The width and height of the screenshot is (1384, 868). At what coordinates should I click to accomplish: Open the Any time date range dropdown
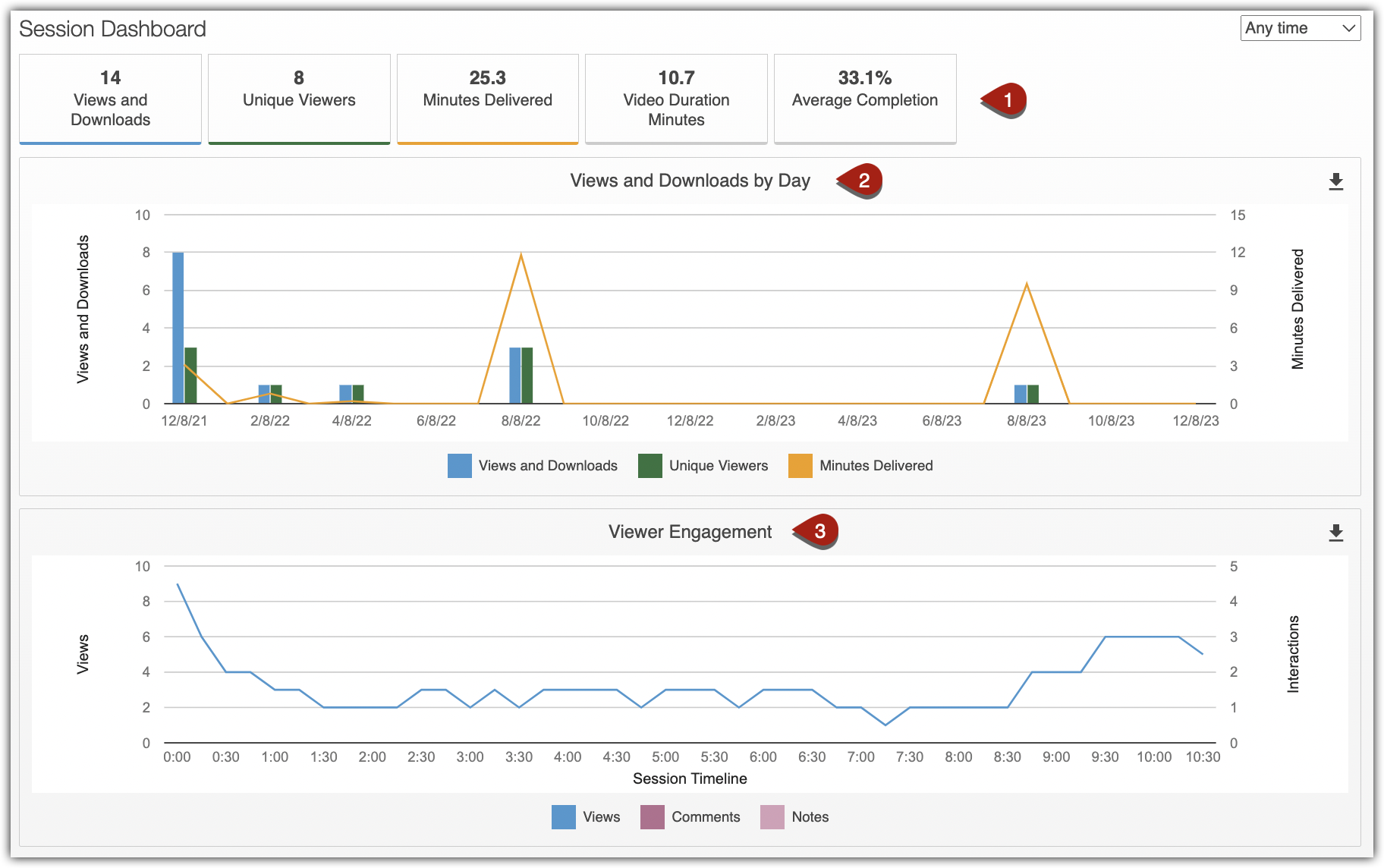pyautogui.click(x=1301, y=28)
